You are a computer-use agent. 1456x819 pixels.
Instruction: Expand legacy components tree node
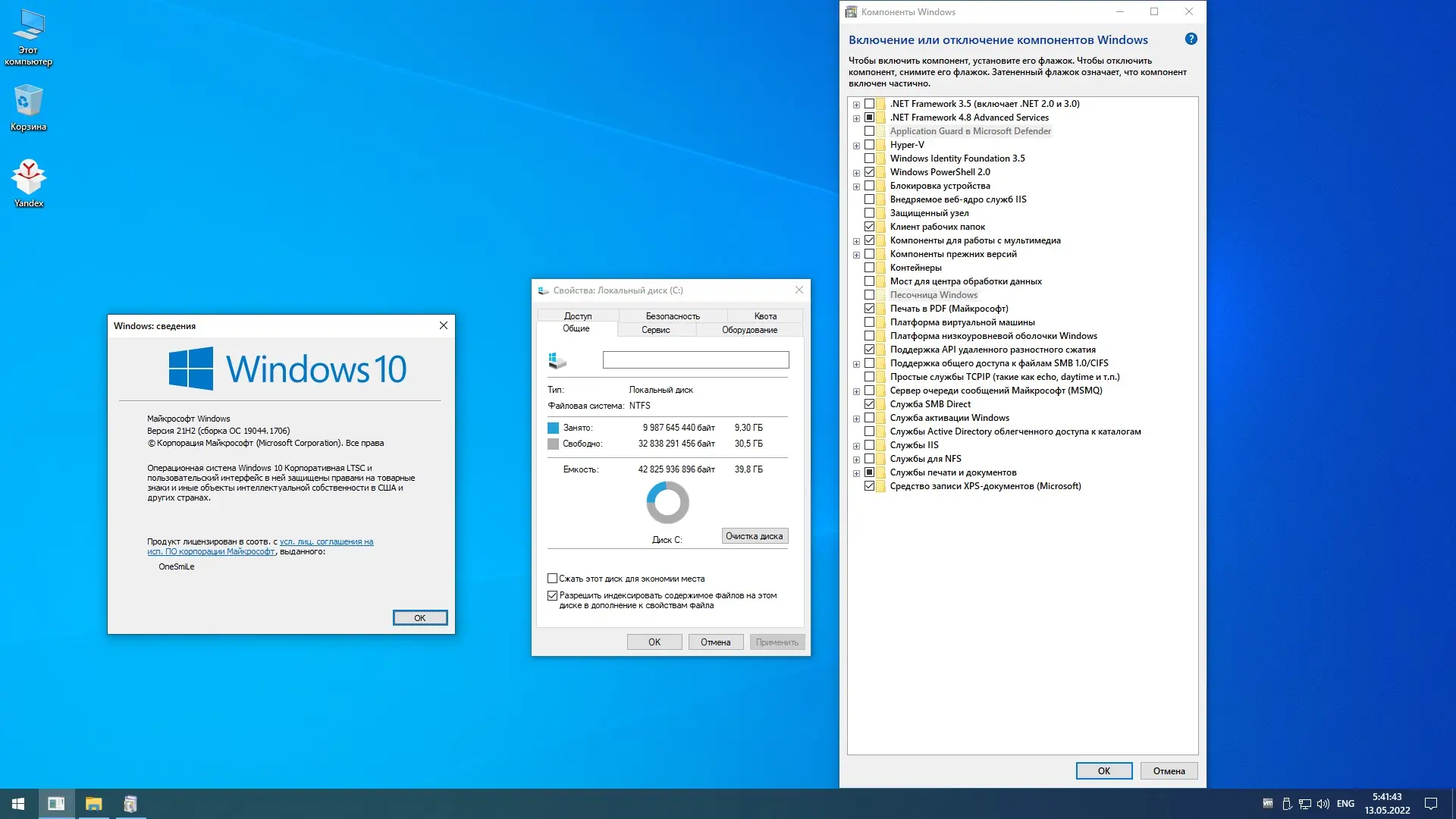[x=856, y=255]
